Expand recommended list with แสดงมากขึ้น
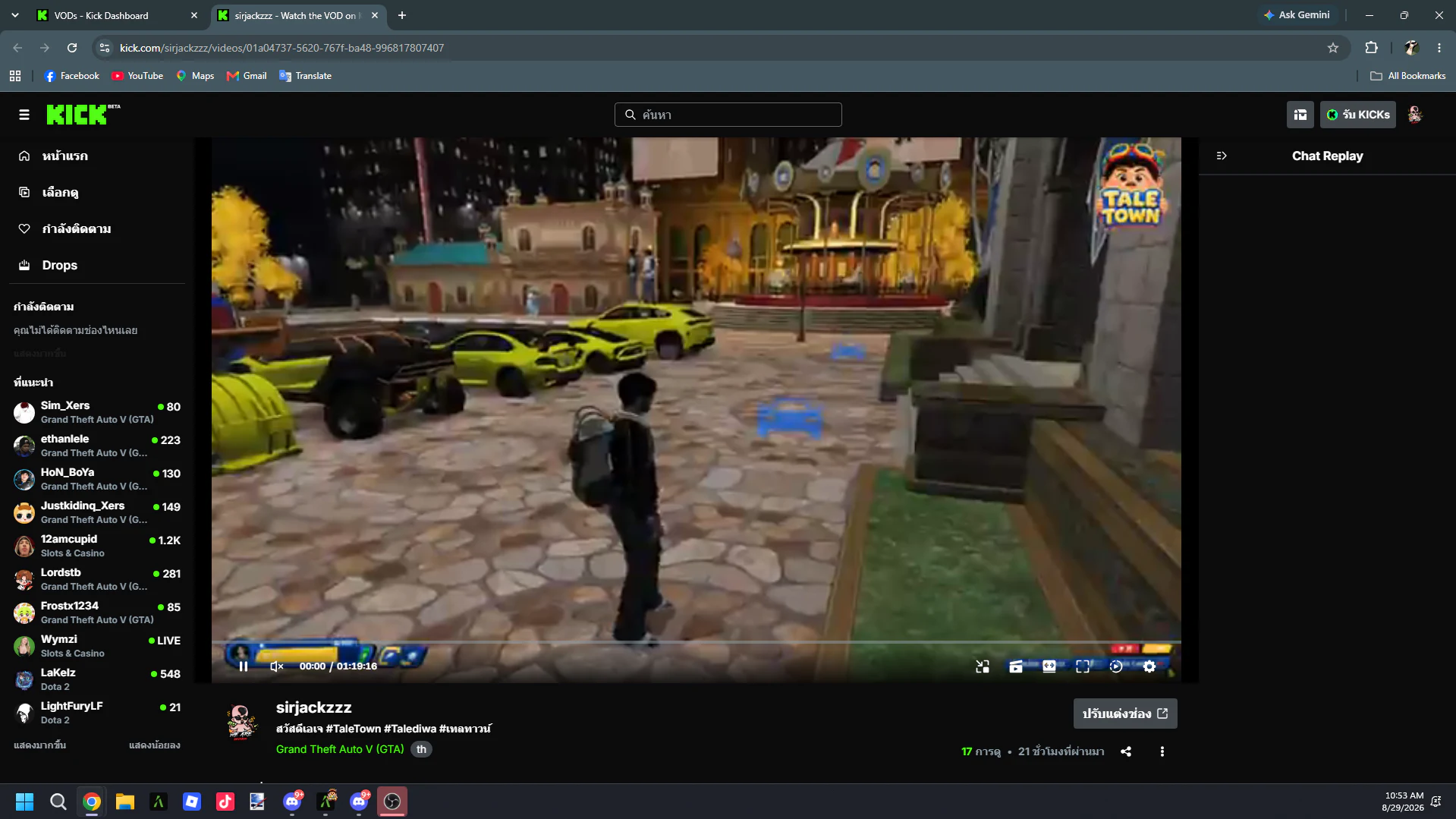Screen dimensions: 1456x819 40,745
